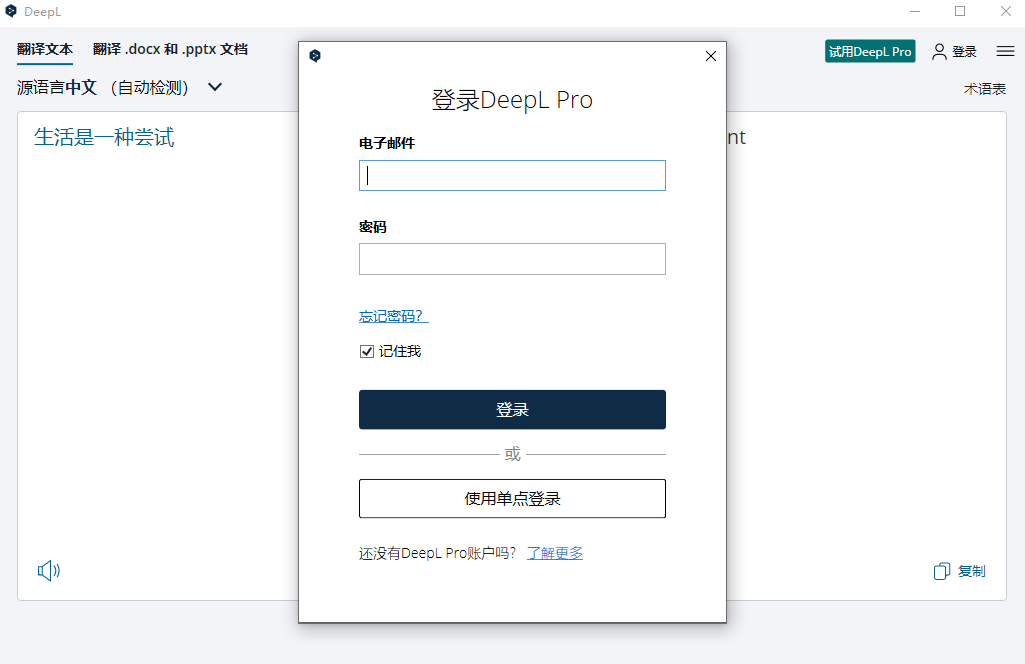Click the 源语言中文 (自动检测) label
This screenshot has width=1025, height=664.
(x=103, y=87)
